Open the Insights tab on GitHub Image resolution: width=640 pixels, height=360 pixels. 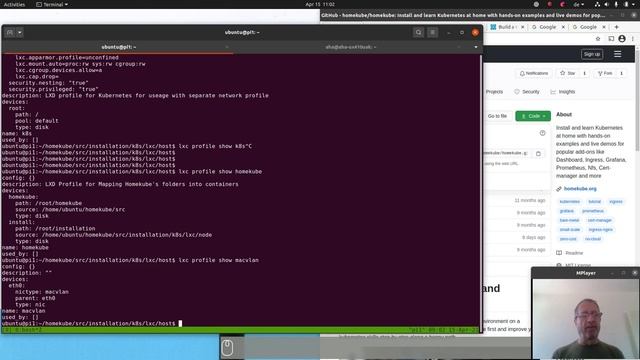tap(563, 92)
